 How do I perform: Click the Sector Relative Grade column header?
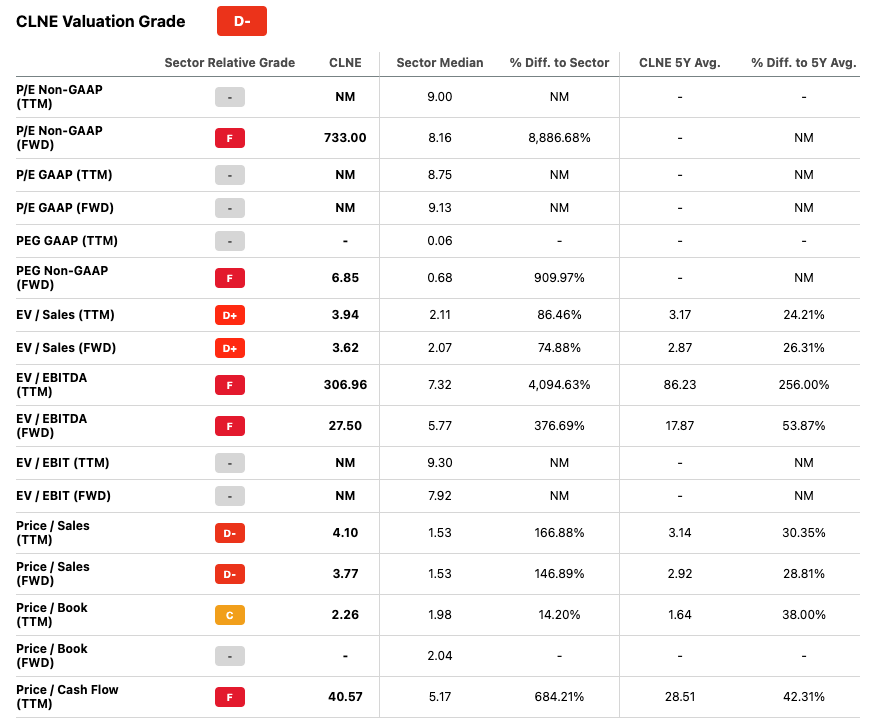[229, 63]
